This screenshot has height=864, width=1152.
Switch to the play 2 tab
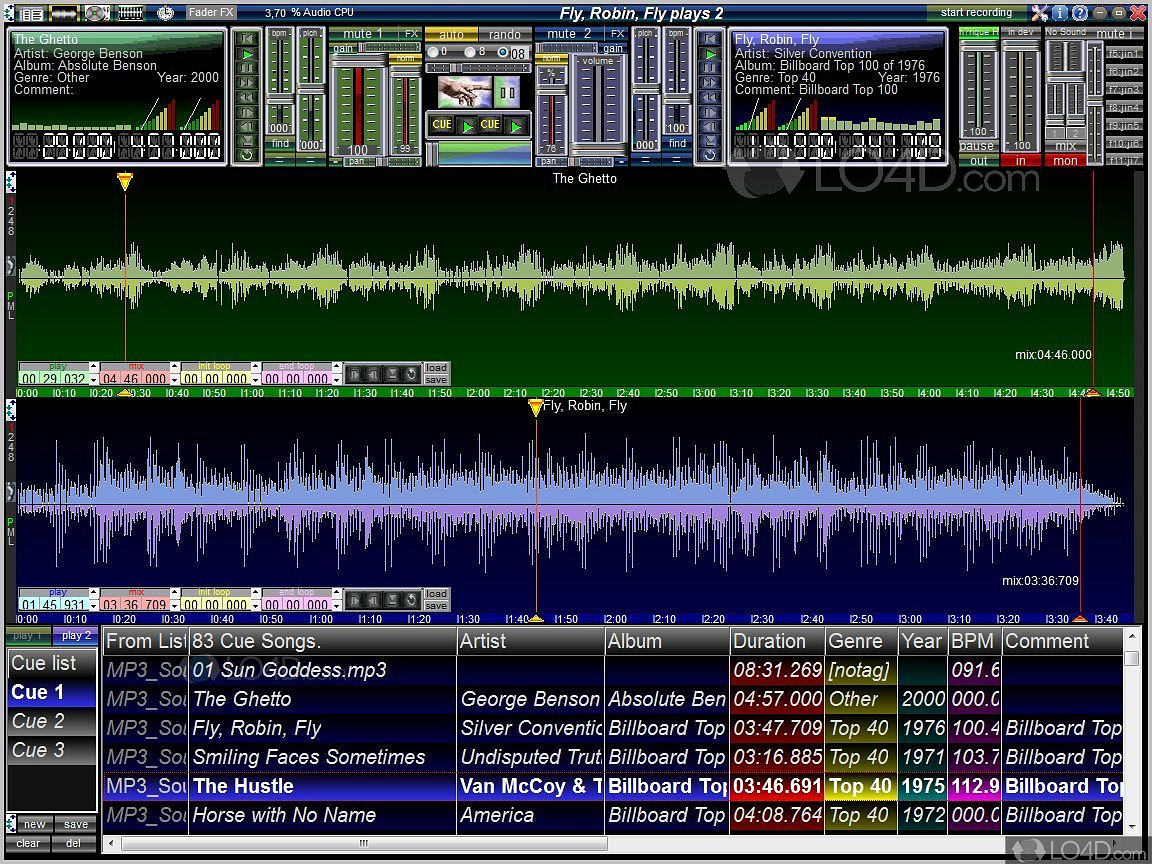(x=76, y=636)
